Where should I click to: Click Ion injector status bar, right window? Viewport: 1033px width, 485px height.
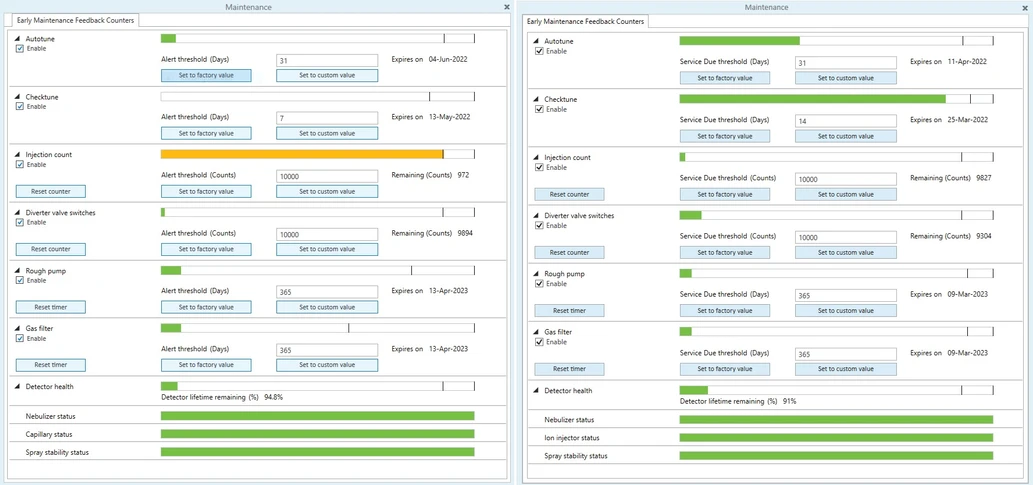(836, 438)
